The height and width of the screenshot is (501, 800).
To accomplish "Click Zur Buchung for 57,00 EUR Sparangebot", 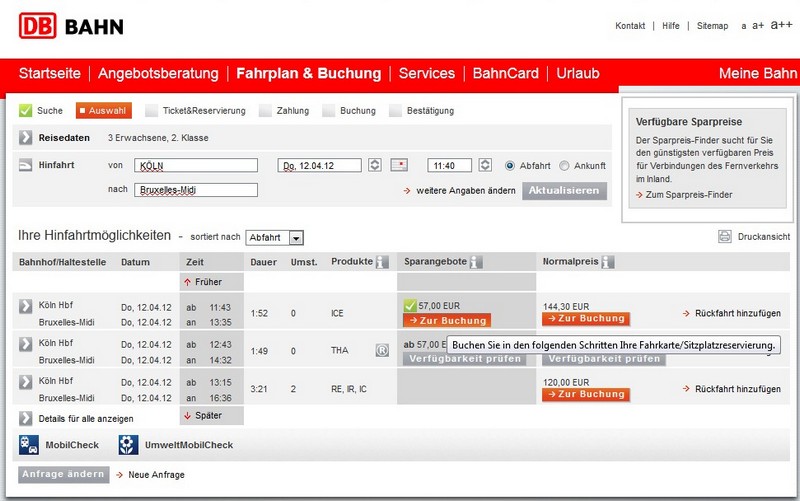I will tap(447, 320).
